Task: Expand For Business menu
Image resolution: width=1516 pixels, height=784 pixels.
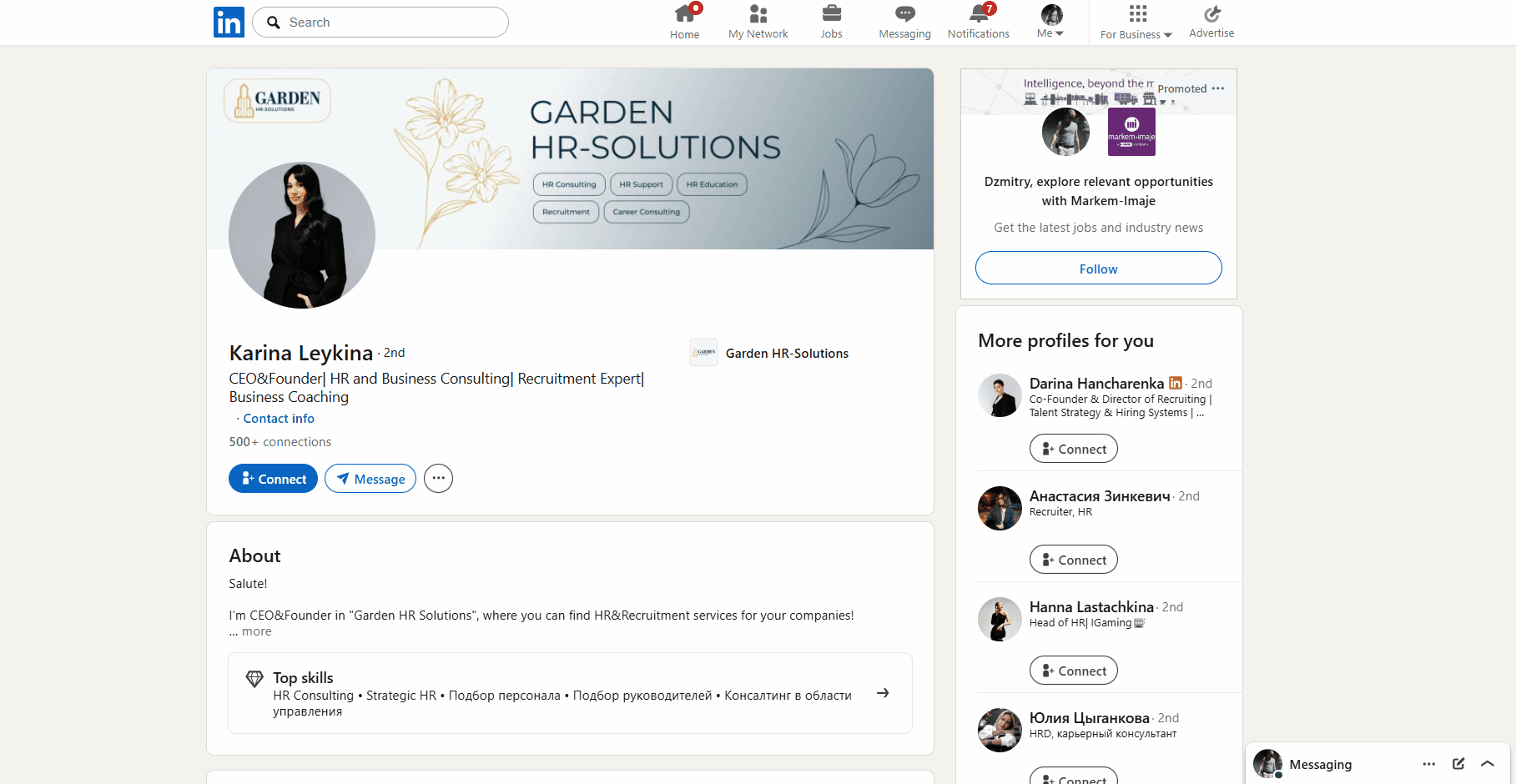Action: tap(1136, 23)
